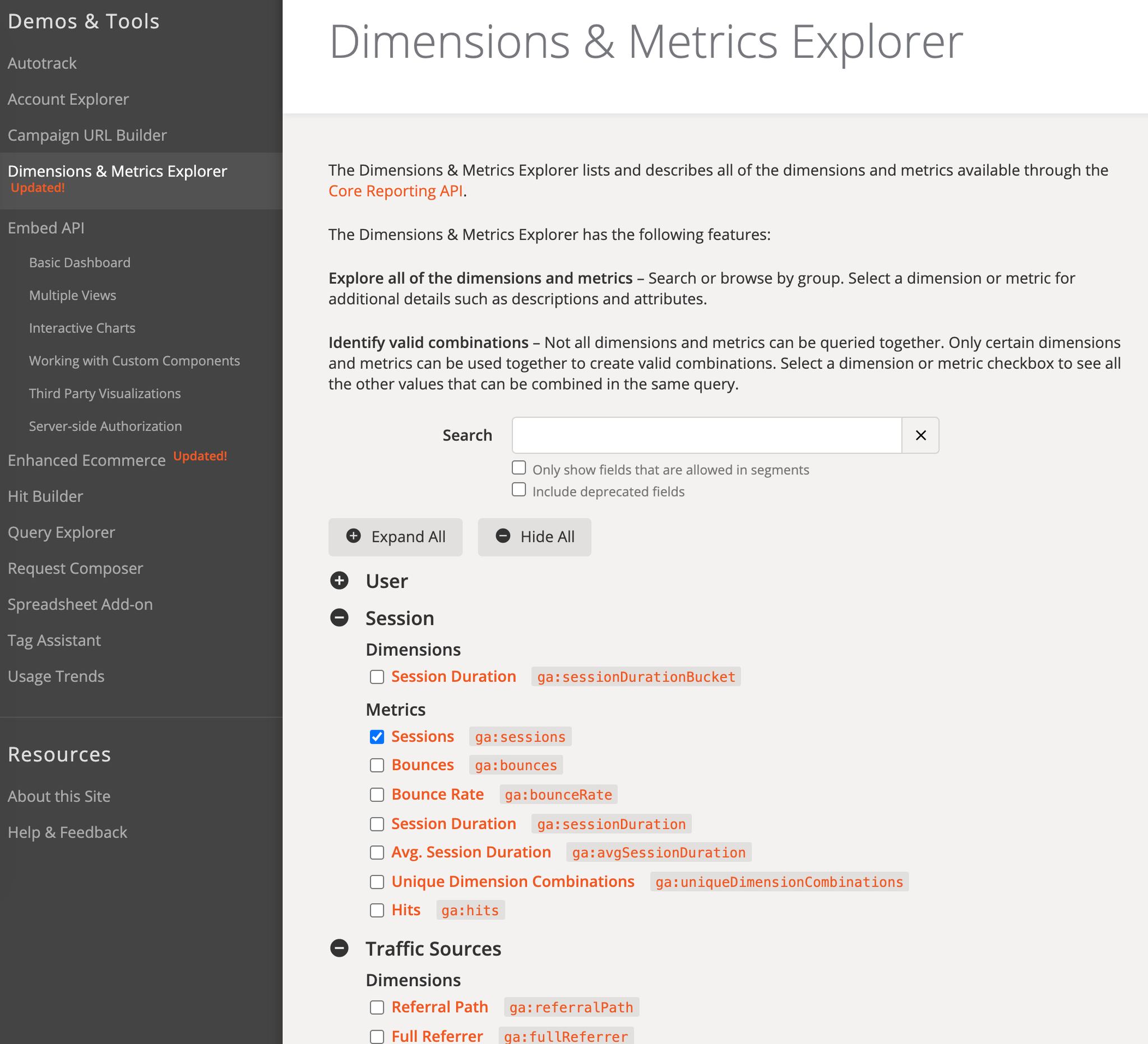Open Interactive Charts demo
1148x1044 pixels.
coord(82,328)
